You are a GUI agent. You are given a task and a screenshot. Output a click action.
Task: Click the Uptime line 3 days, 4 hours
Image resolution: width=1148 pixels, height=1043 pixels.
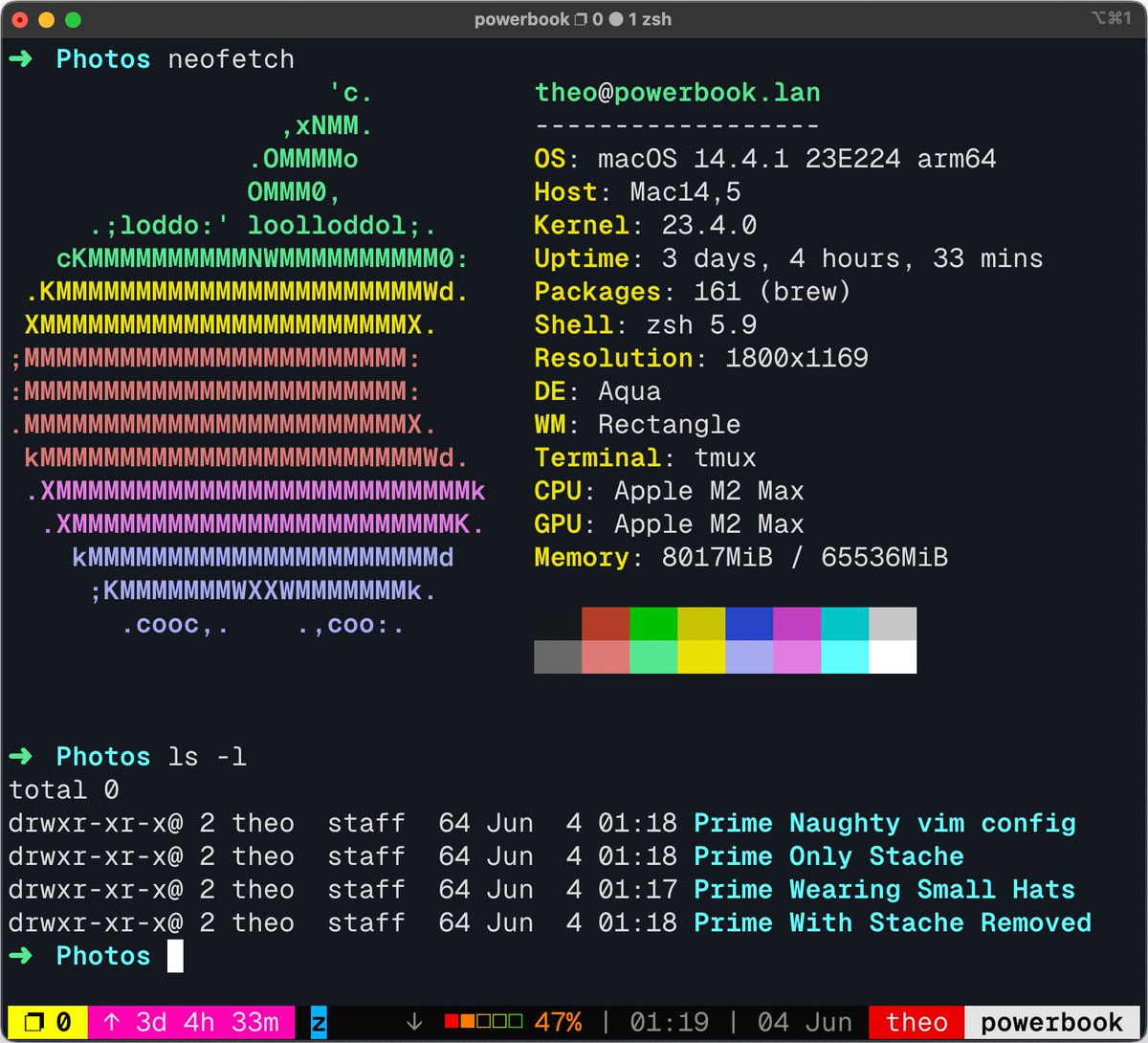point(789,258)
